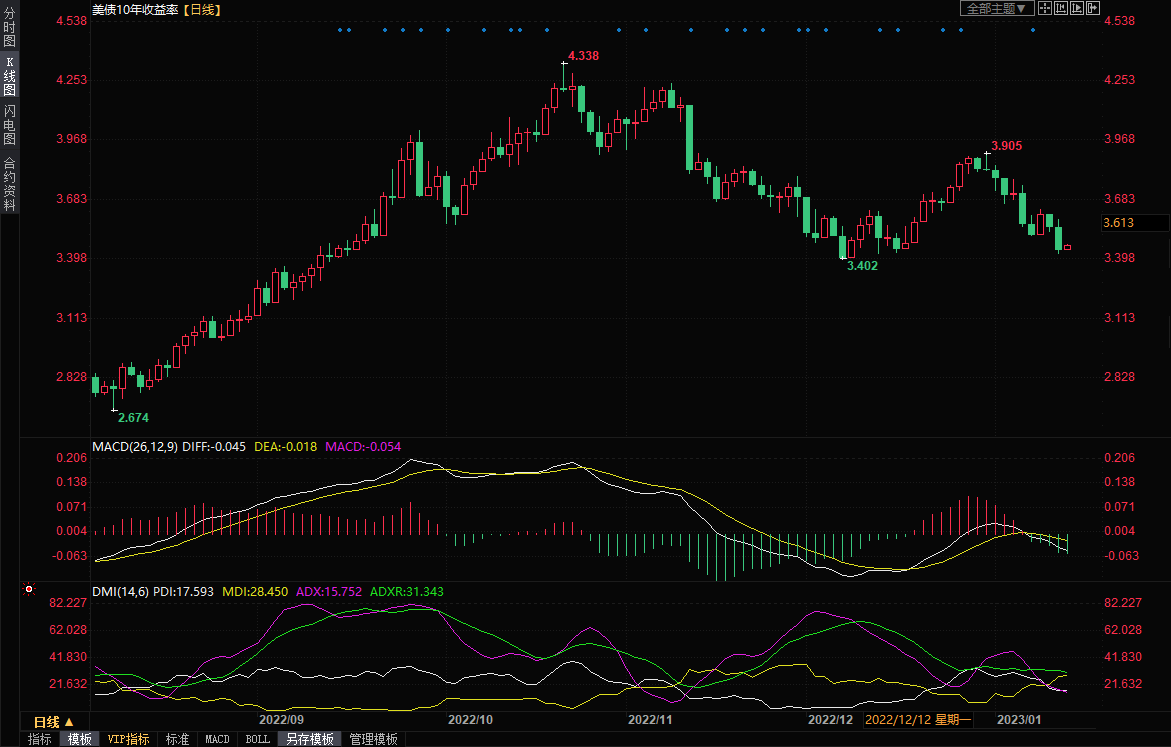Click the last blue event dot above the chart
1171x747 pixels.
pos(1033,30)
